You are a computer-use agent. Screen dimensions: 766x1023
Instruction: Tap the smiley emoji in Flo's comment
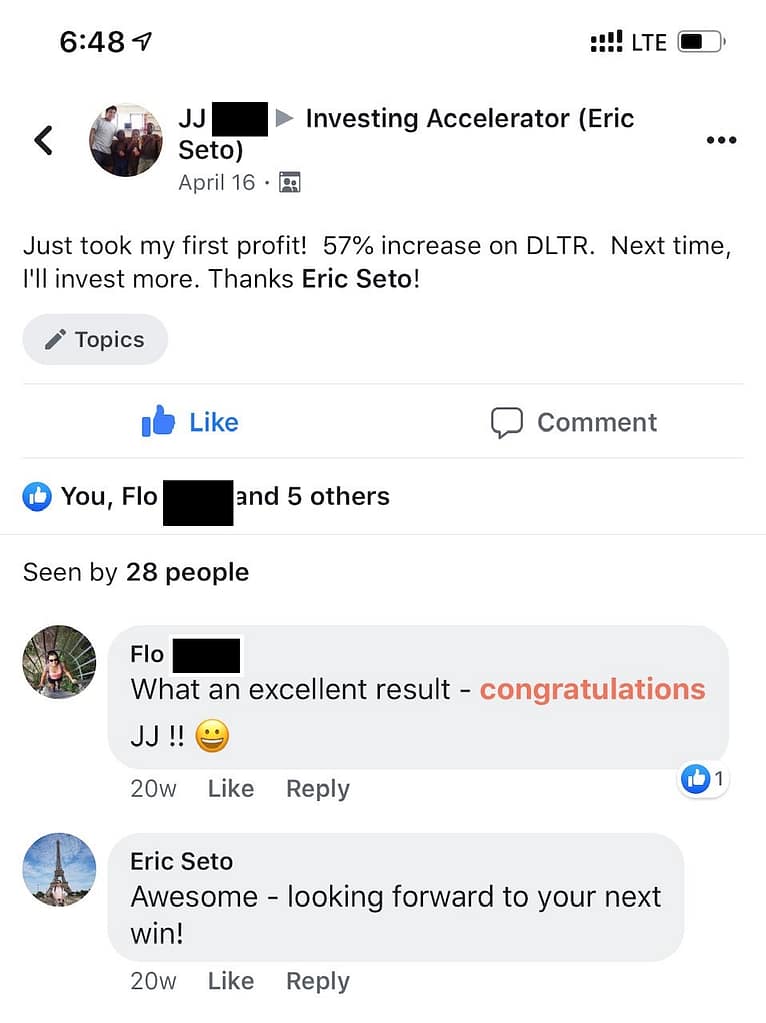tap(210, 733)
